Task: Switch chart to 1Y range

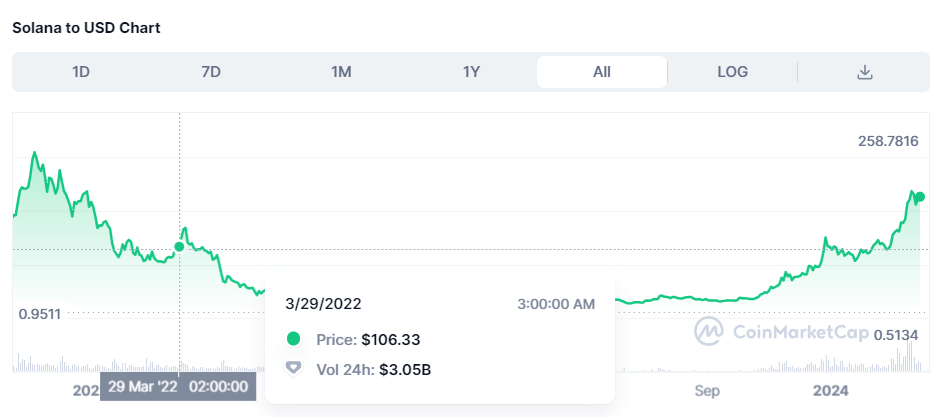Action: pos(471,72)
